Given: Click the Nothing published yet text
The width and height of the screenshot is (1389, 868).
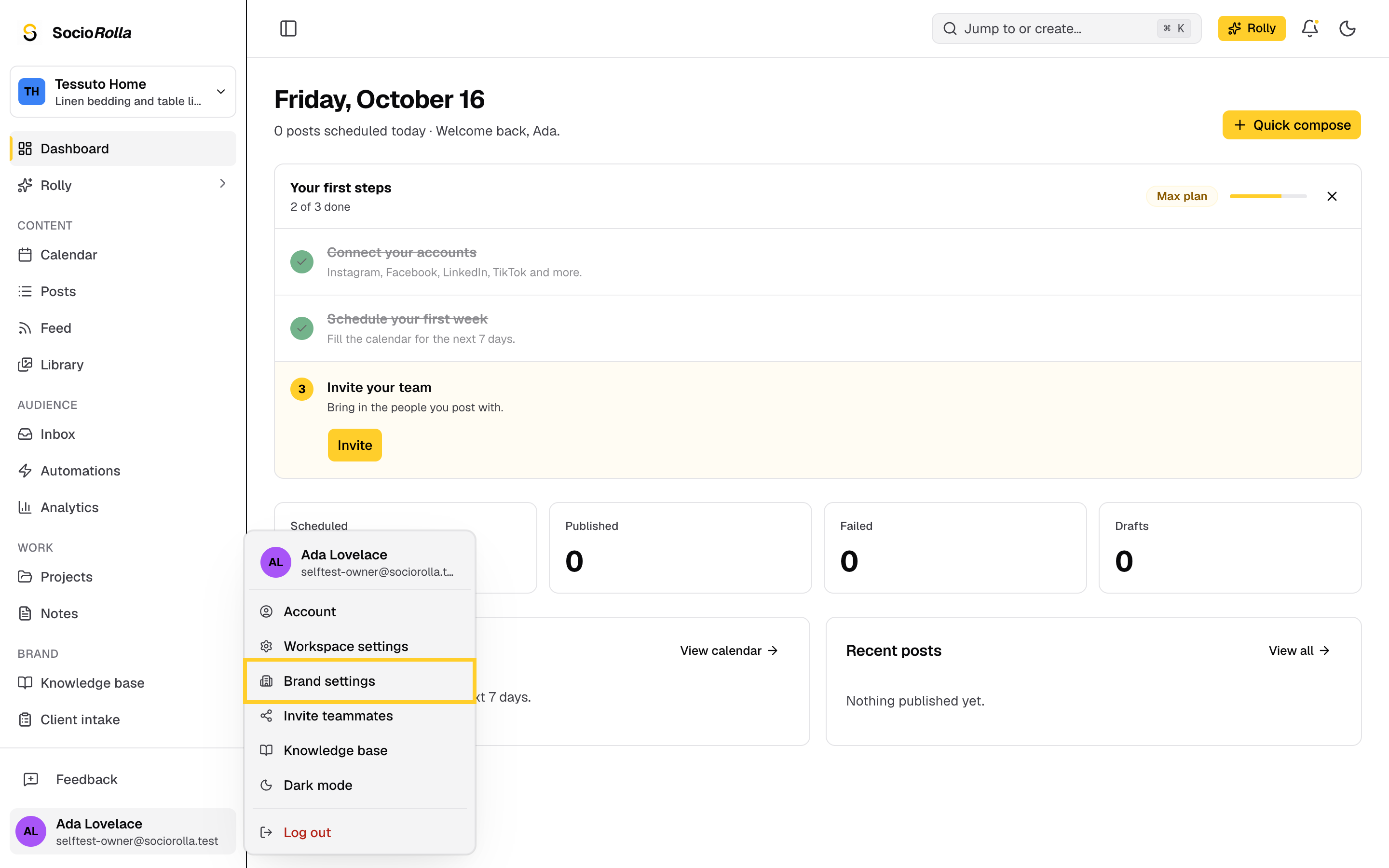Looking at the screenshot, I should [x=915, y=701].
